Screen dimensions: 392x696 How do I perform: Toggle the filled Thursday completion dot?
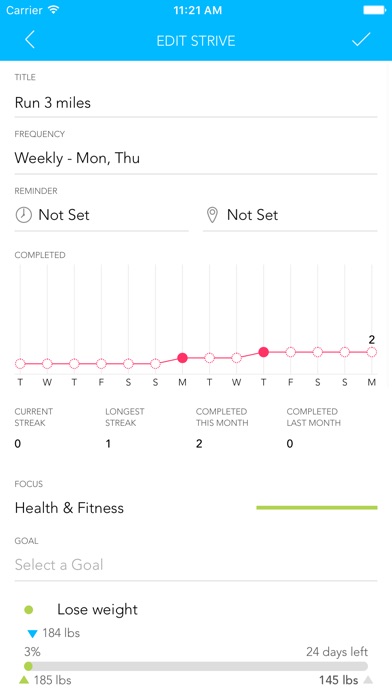point(264,352)
